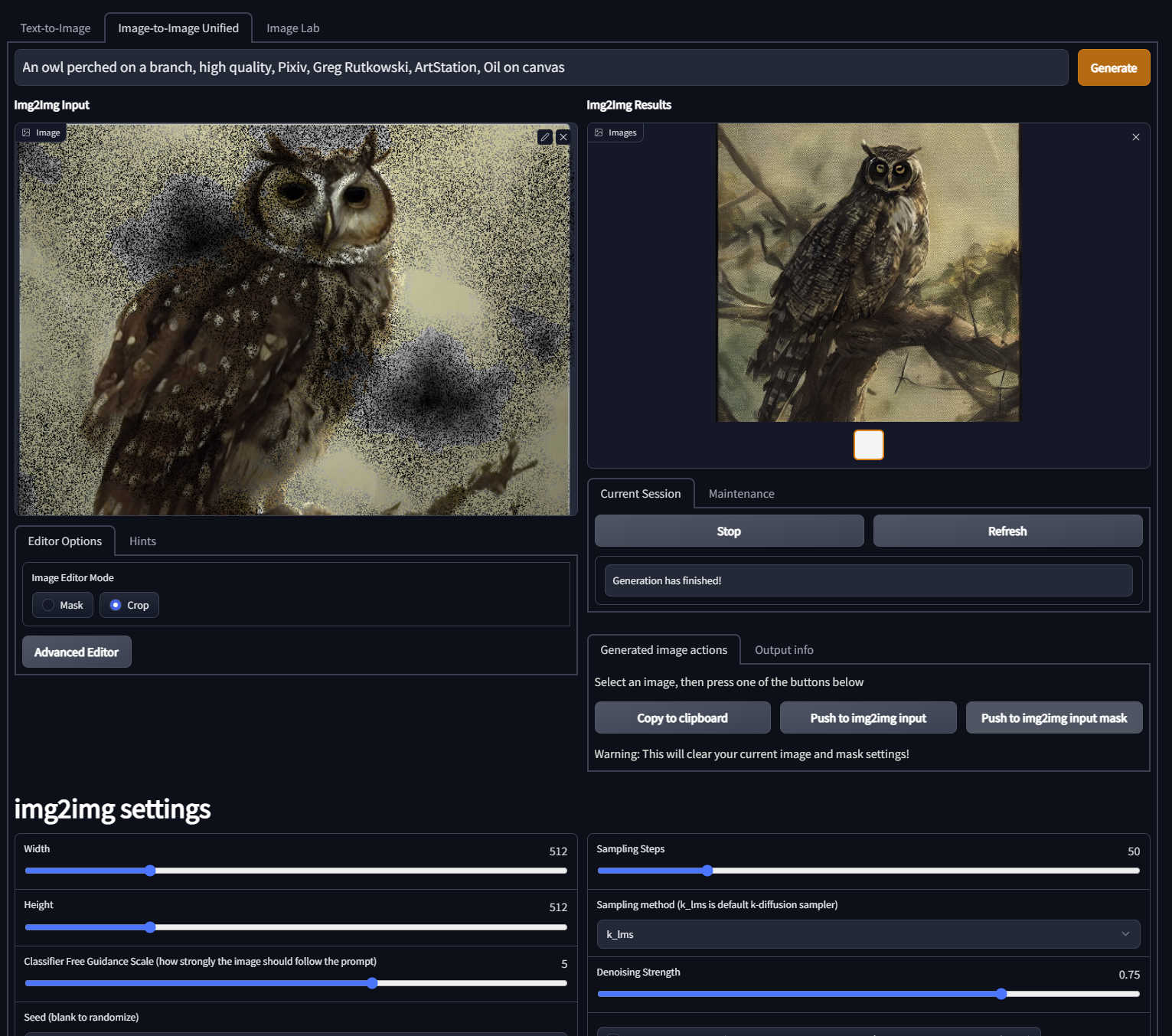Dismiss the Img2Img results with the X icon

(1136, 137)
